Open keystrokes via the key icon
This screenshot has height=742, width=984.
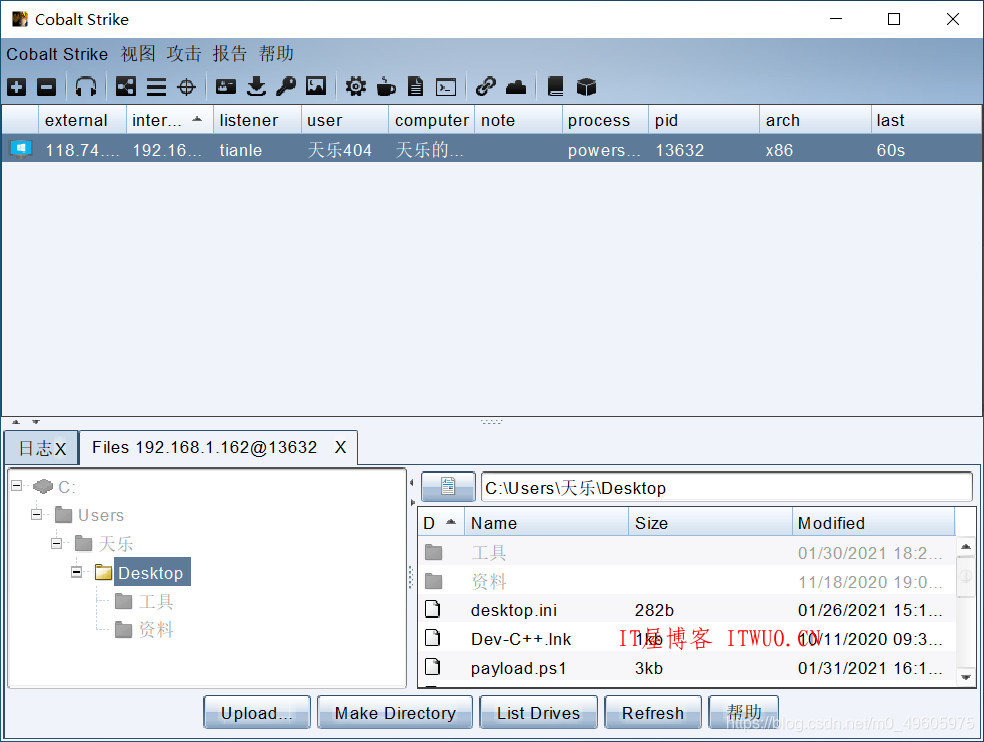[286, 87]
